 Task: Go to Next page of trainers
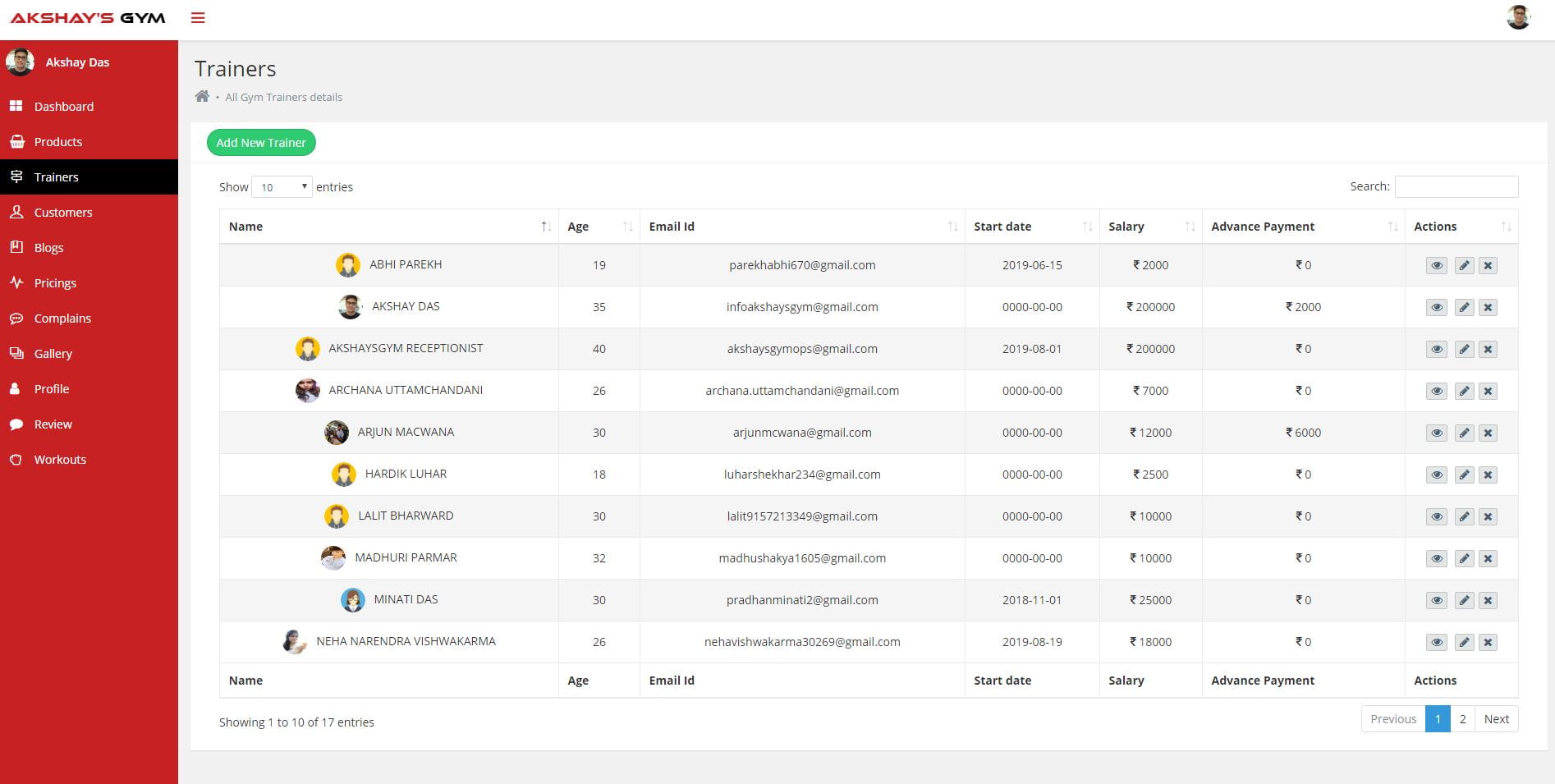[1496, 719]
